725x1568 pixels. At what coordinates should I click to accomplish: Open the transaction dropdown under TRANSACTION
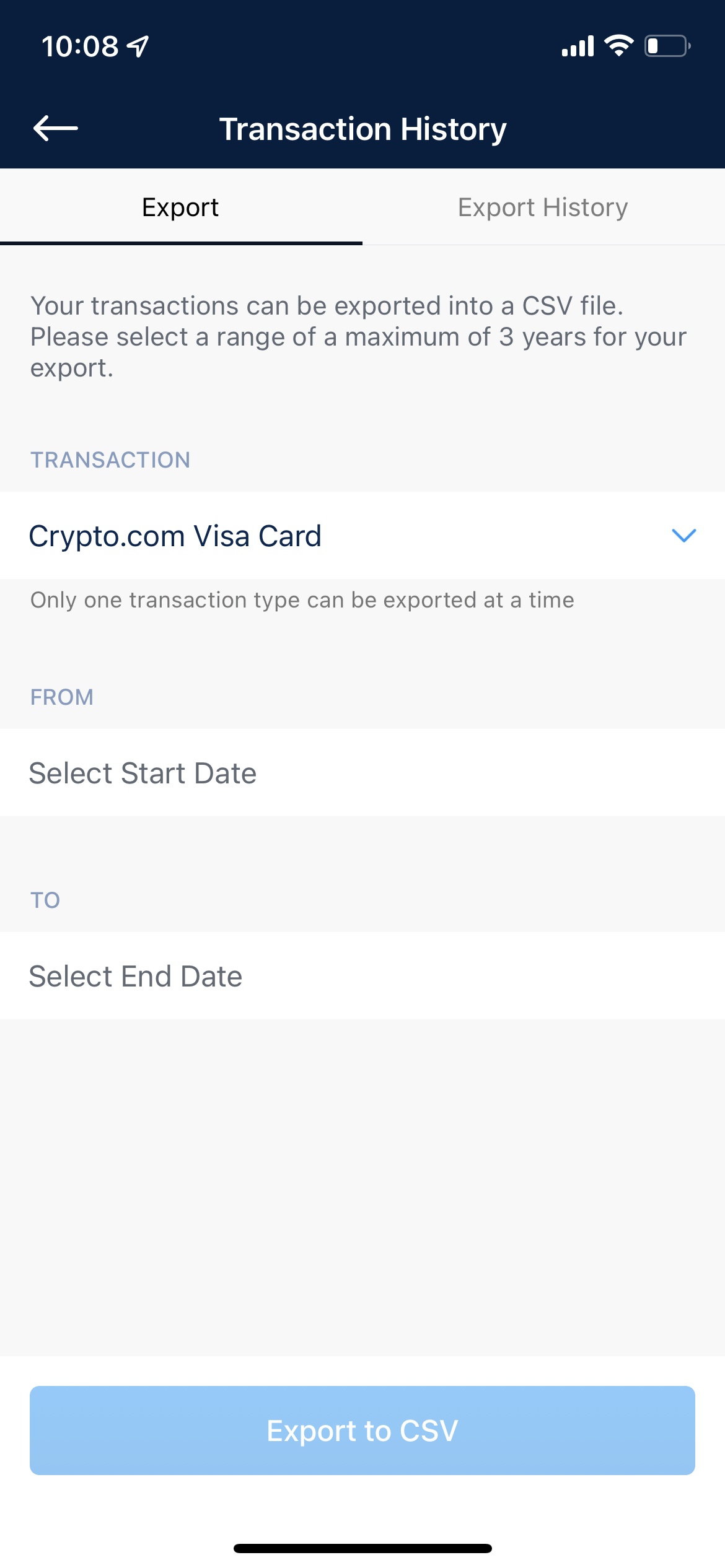point(362,536)
